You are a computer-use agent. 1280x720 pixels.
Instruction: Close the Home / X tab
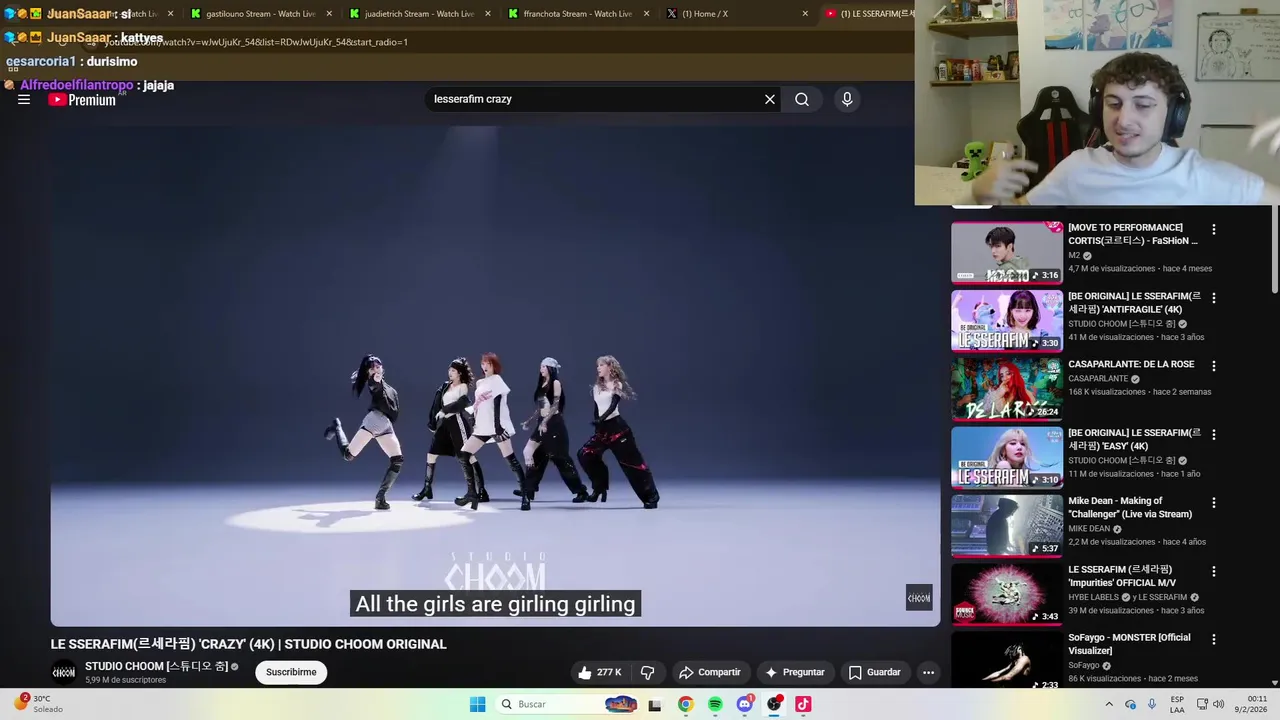pyautogui.click(x=805, y=14)
